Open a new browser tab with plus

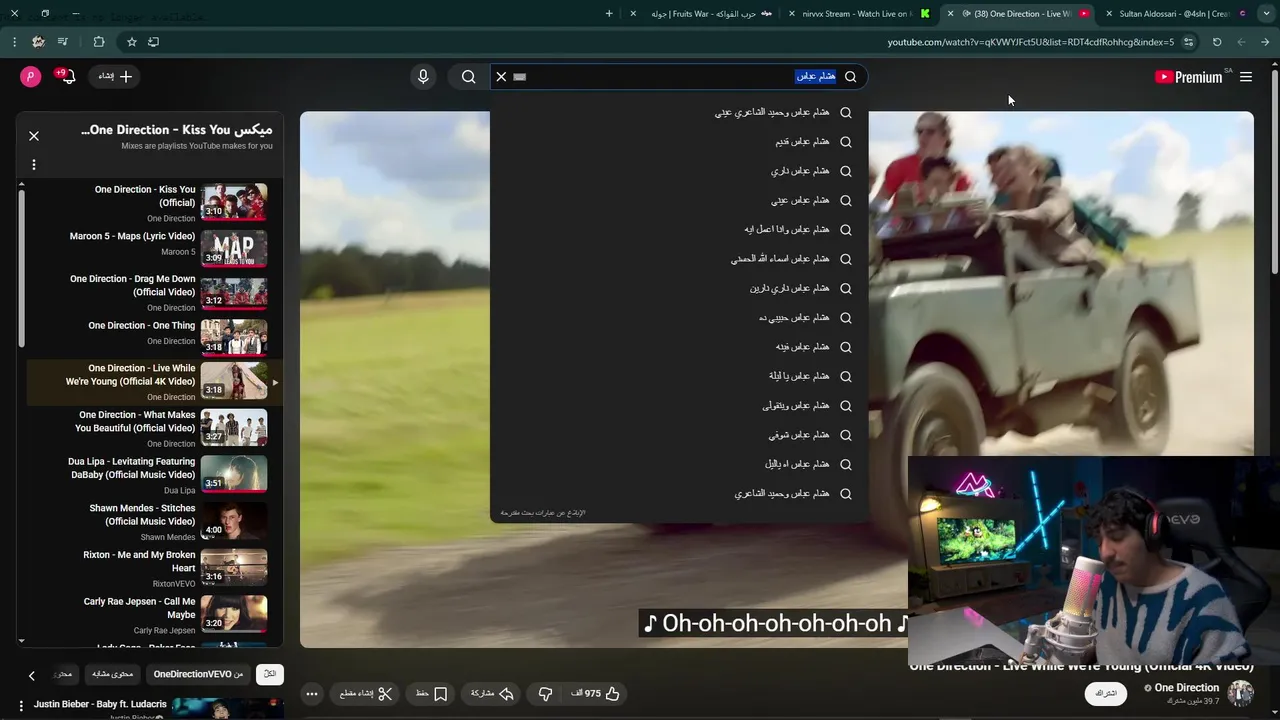(x=610, y=14)
